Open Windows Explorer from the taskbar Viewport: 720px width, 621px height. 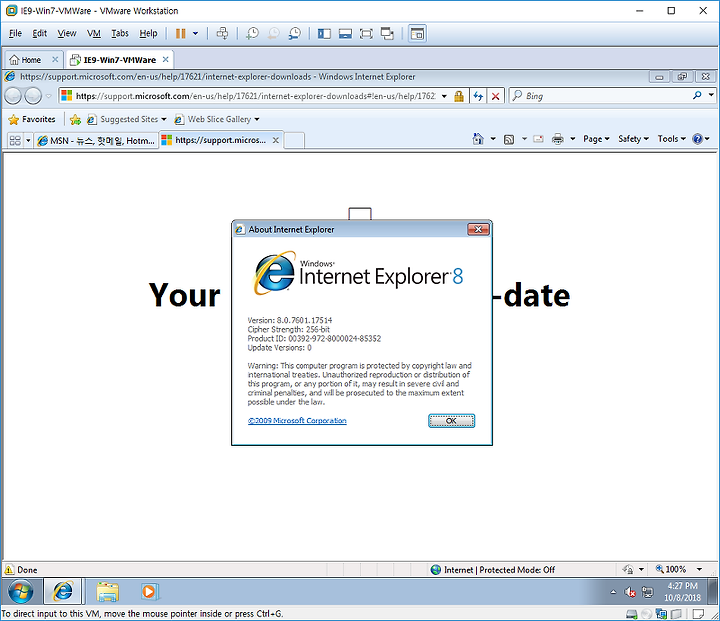tap(107, 592)
